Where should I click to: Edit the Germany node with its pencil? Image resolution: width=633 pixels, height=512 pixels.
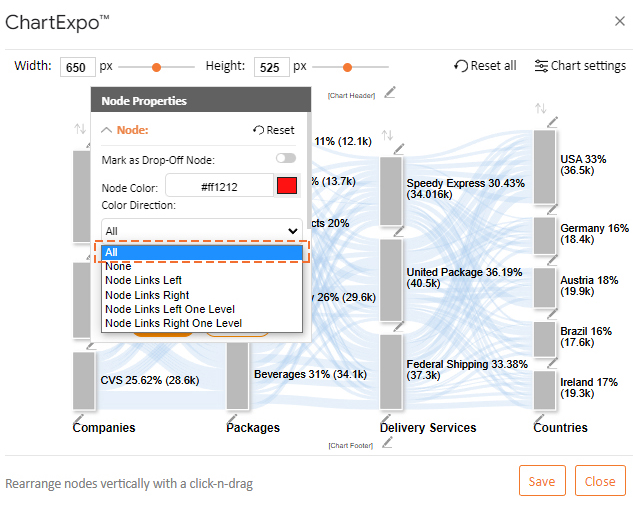click(552, 210)
